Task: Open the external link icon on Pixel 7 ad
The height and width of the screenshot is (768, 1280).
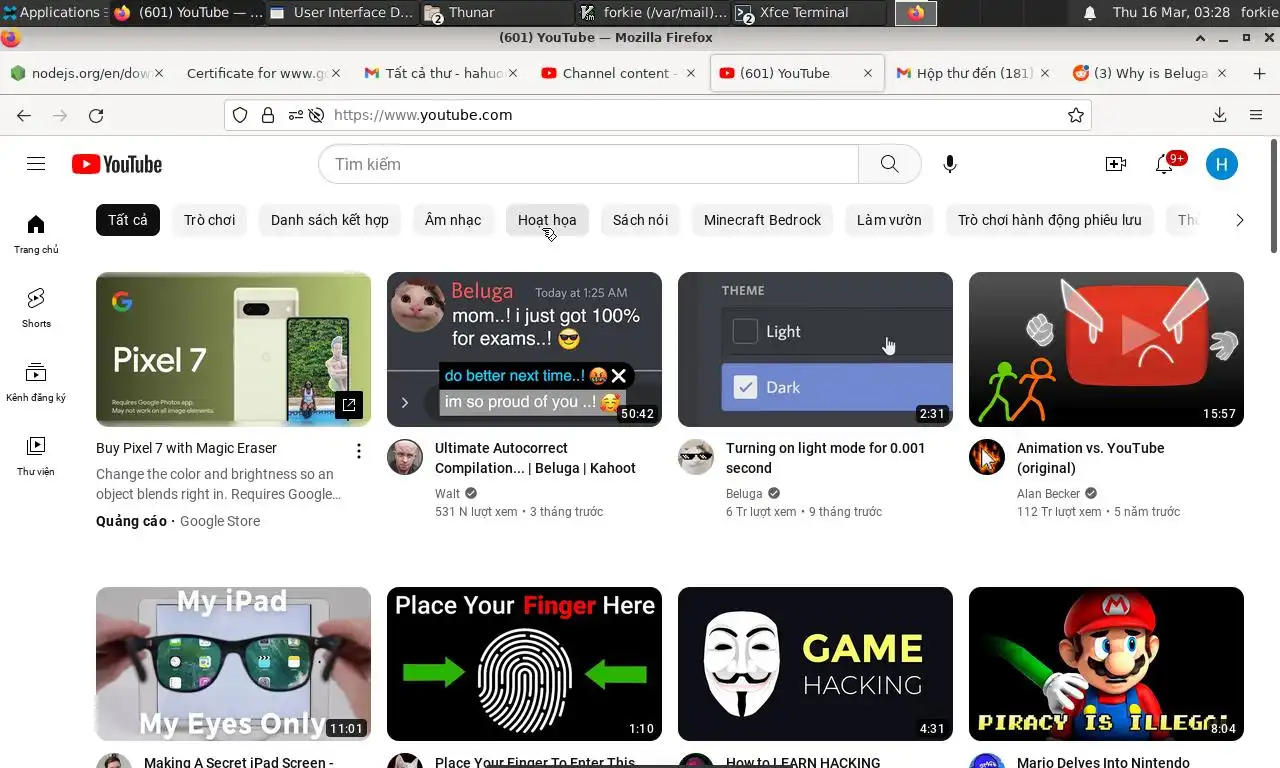Action: click(349, 405)
